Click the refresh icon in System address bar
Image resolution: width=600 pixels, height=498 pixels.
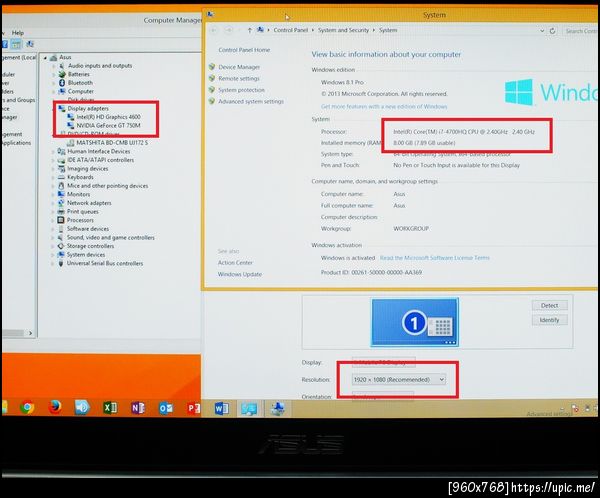pyautogui.click(x=553, y=31)
